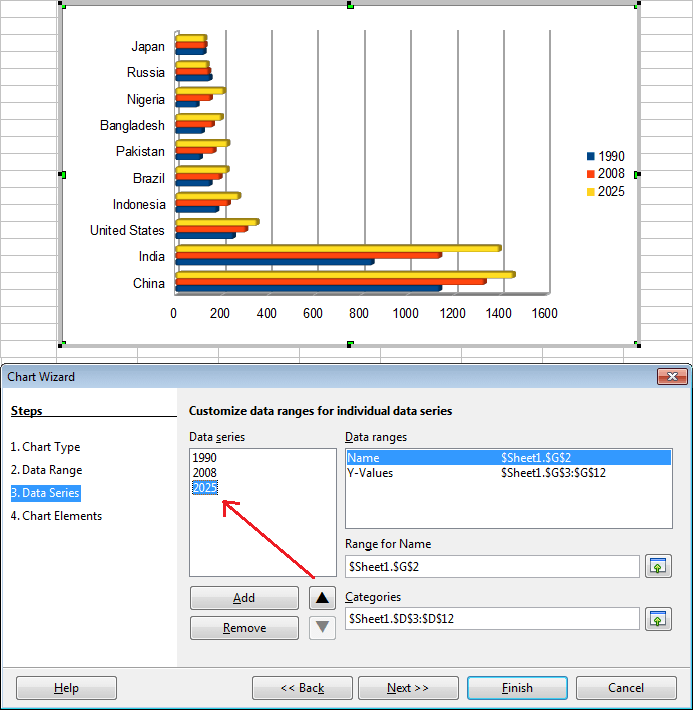Screen dimensions: 693x710
Task: Click range picker icon for Categories
Action: tap(657, 619)
